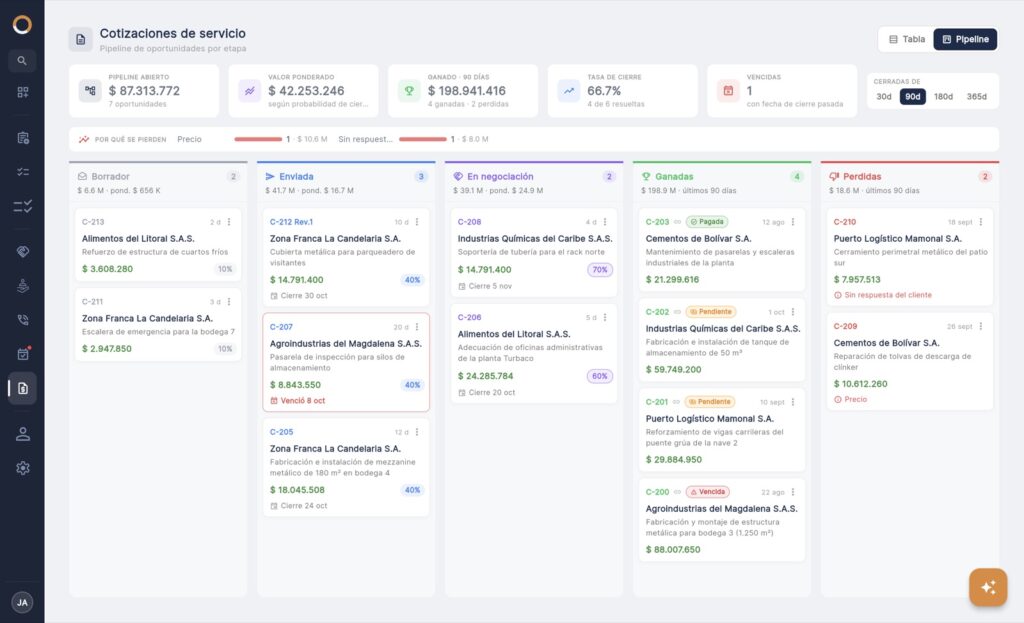Viewport: 1024px width, 623px height.
Task: Open the sidebar calendar icon with red dot
Action: pyautogui.click(x=22, y=353)
